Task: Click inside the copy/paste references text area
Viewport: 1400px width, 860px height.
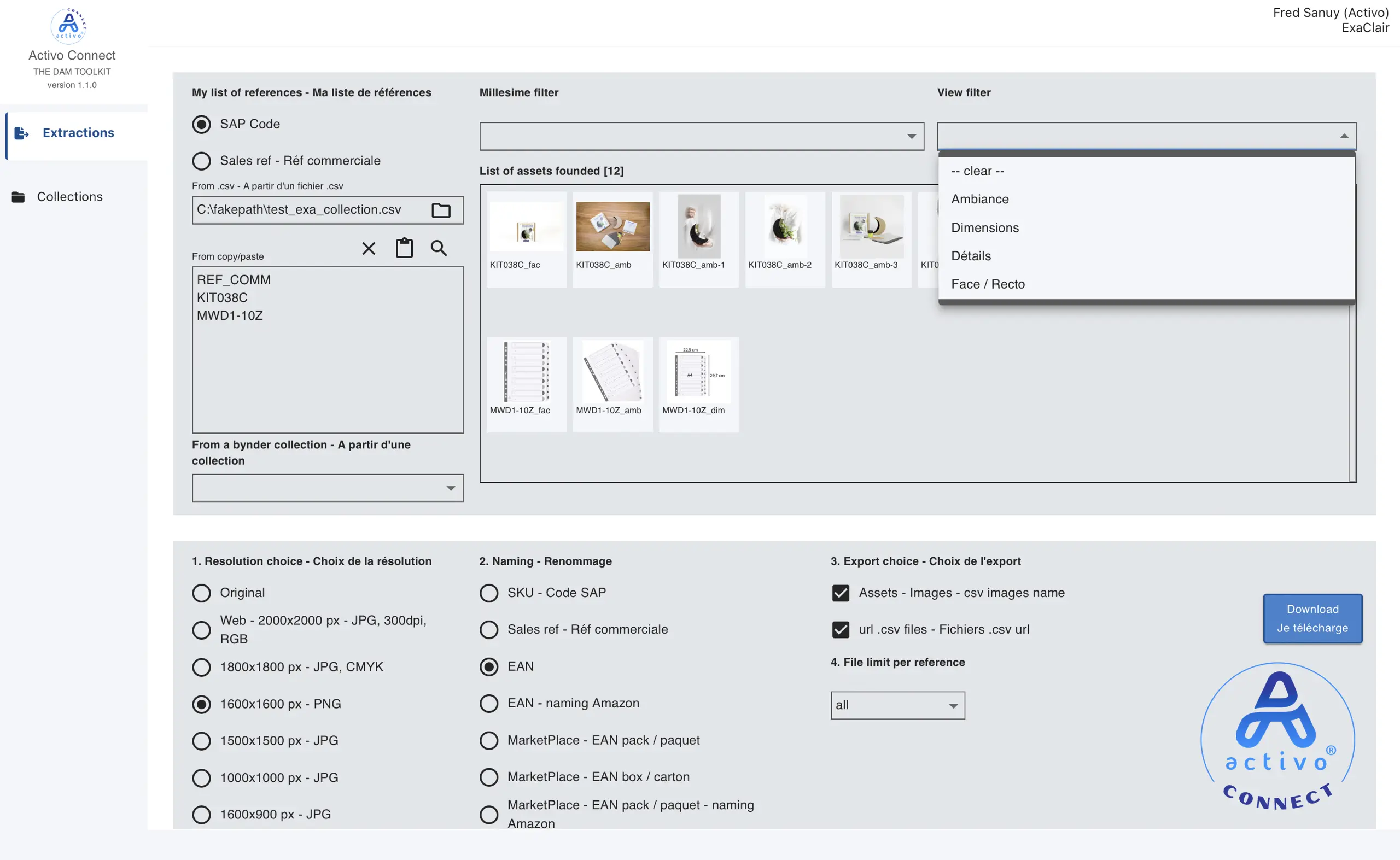Action: pyautogui.click(x=327, y=370)
